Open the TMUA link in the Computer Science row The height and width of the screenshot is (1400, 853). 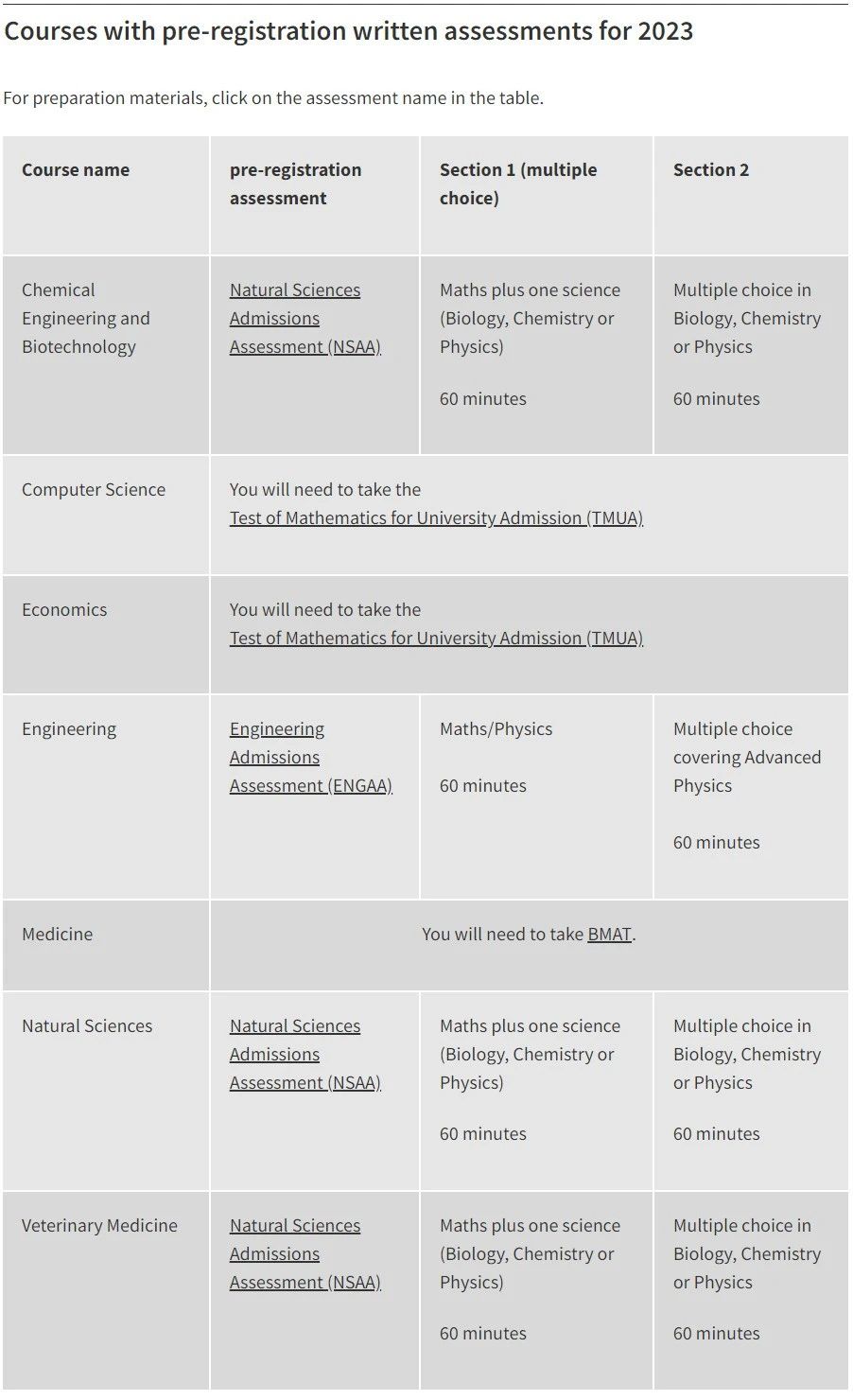coord(436,518)
